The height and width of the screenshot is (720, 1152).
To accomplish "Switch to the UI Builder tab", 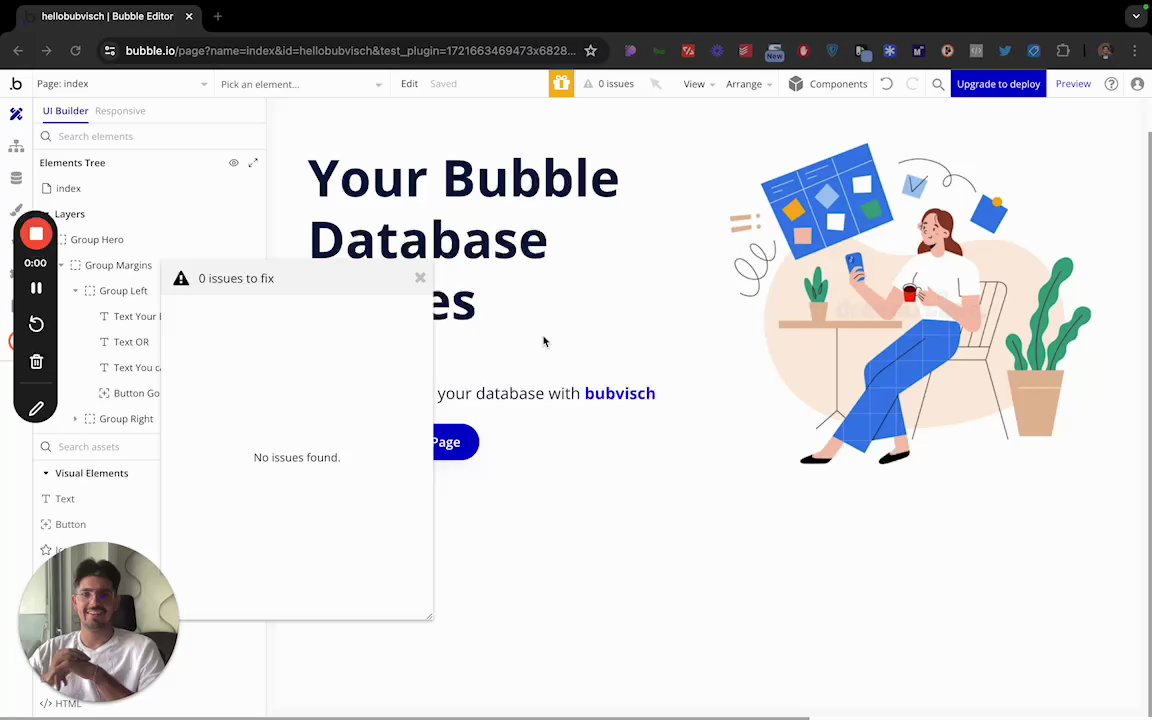I will pos(65,111).
